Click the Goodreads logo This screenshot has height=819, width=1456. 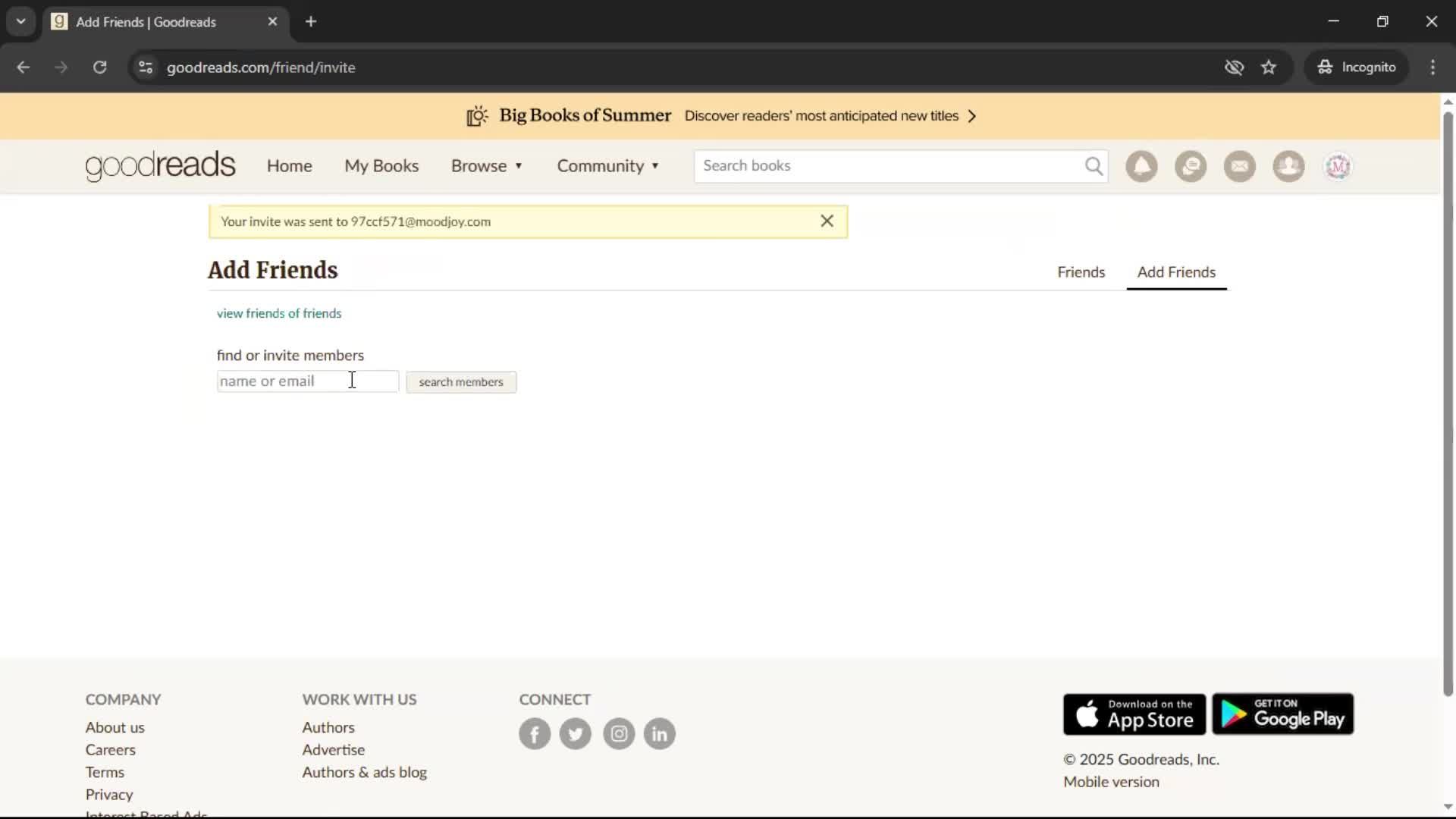[x=160, y=166]
